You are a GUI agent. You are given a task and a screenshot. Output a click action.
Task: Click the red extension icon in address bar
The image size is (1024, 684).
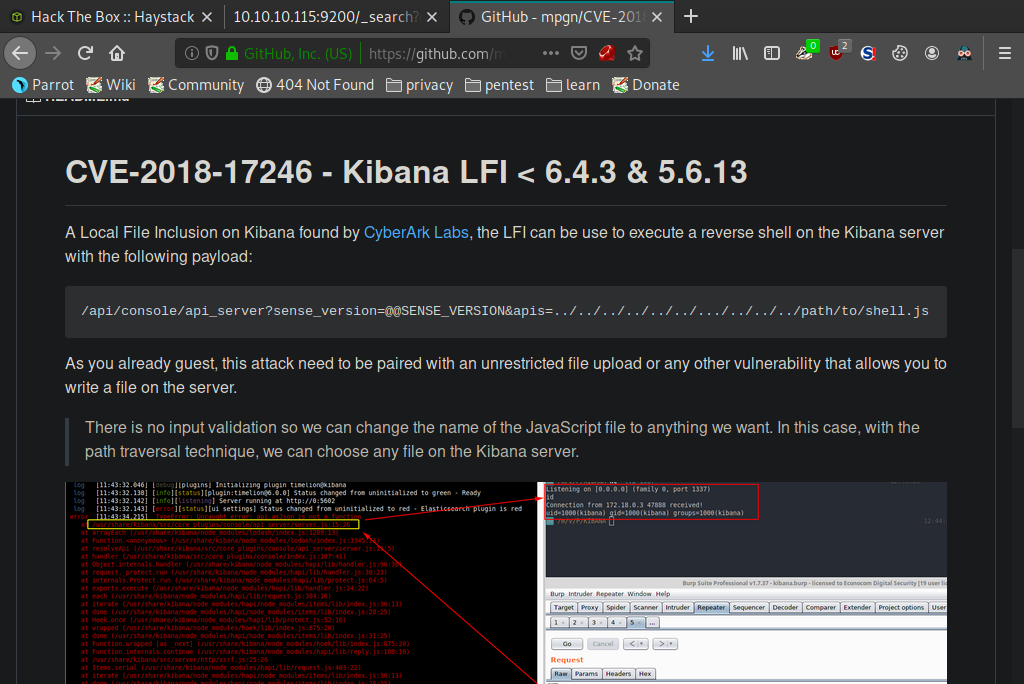coord(607,53)
